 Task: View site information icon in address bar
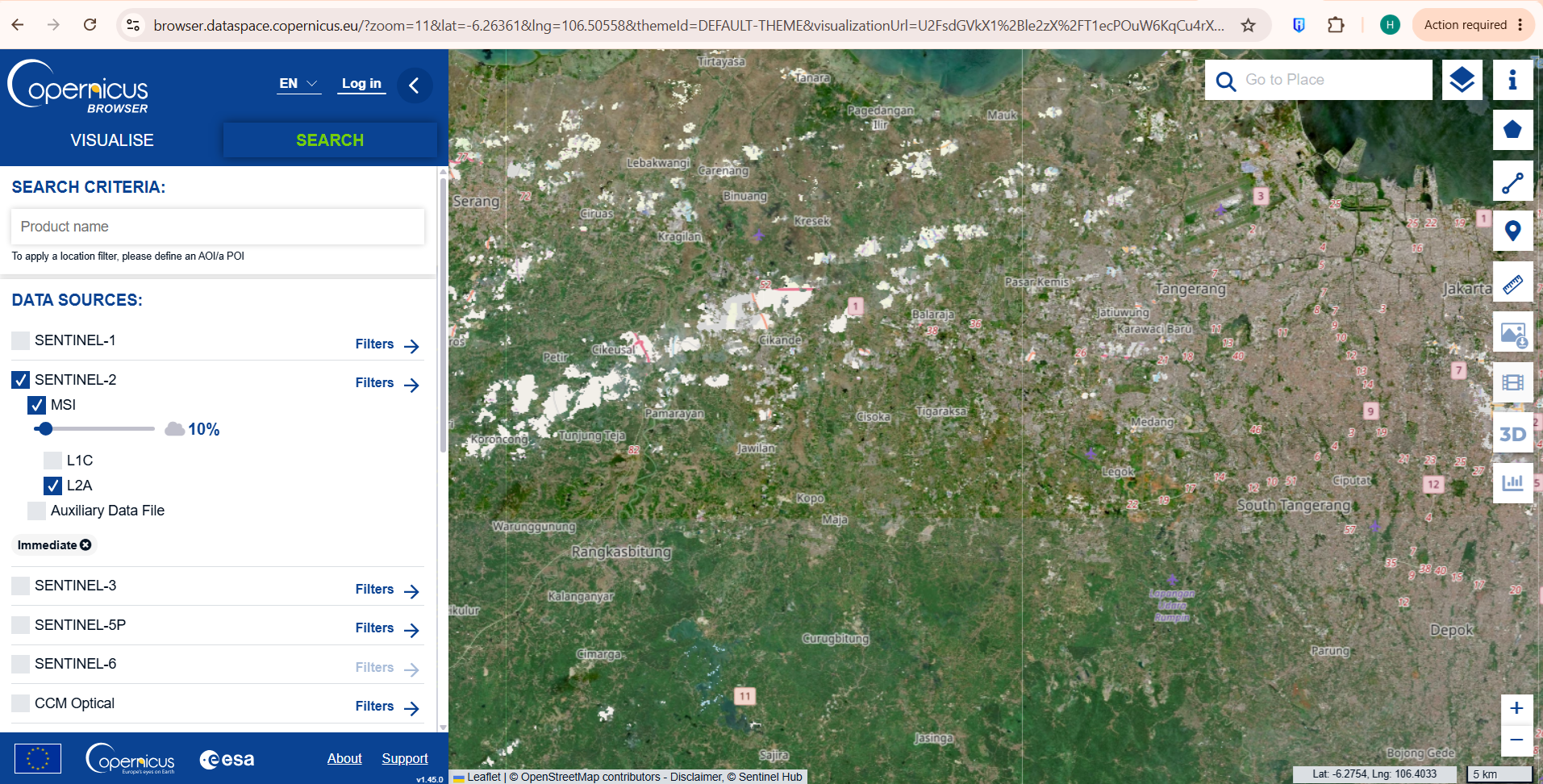(133, 25)
